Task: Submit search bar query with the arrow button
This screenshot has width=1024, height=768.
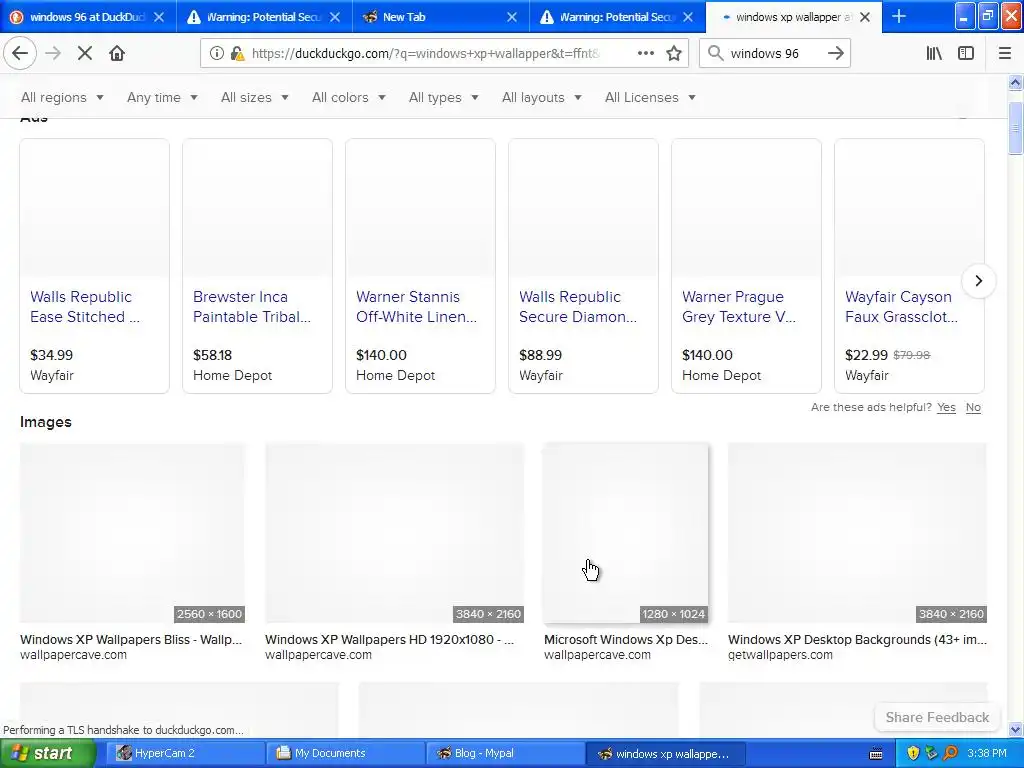Action: click(x=835, y=53)
